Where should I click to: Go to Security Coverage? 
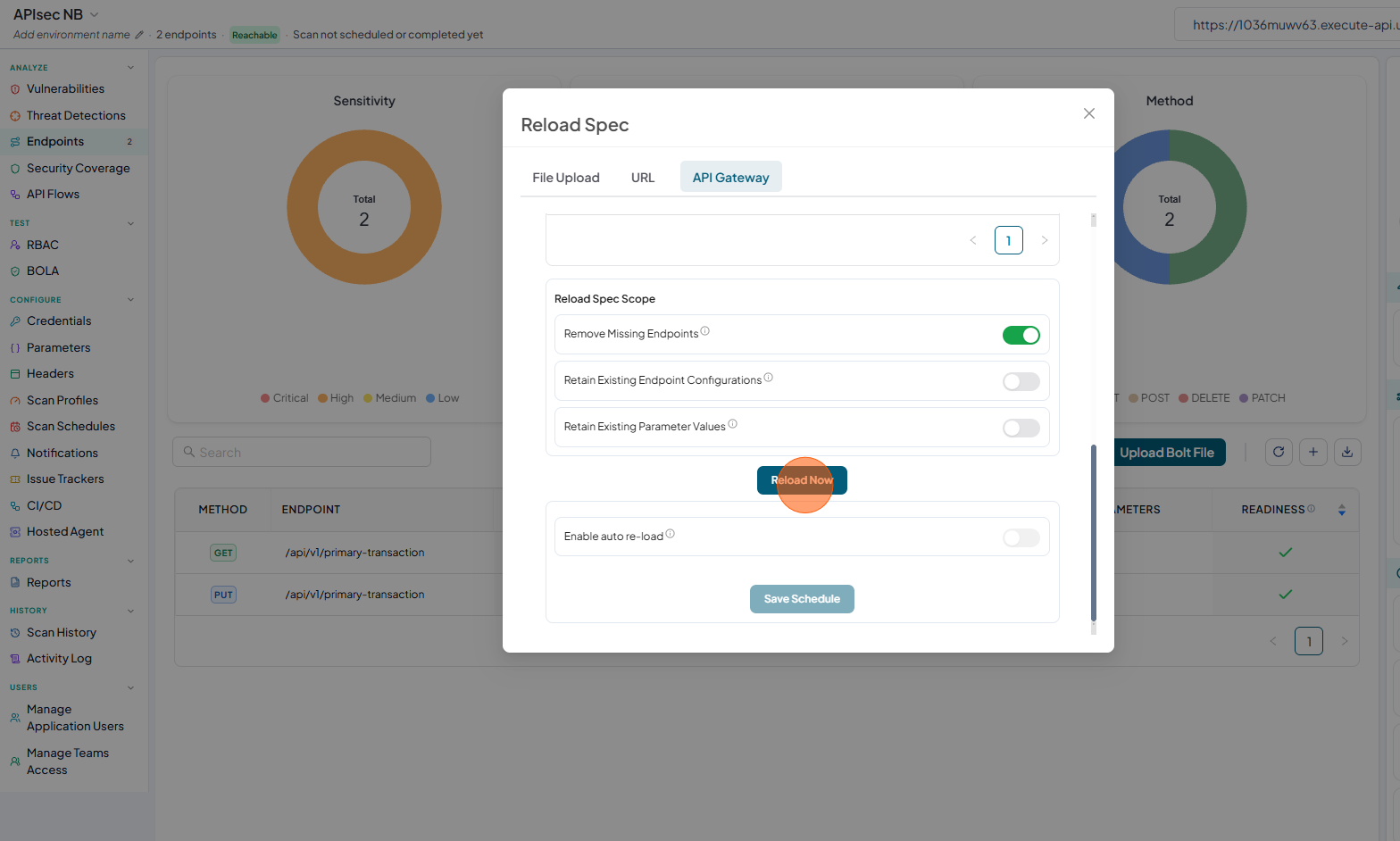[78, 169]
